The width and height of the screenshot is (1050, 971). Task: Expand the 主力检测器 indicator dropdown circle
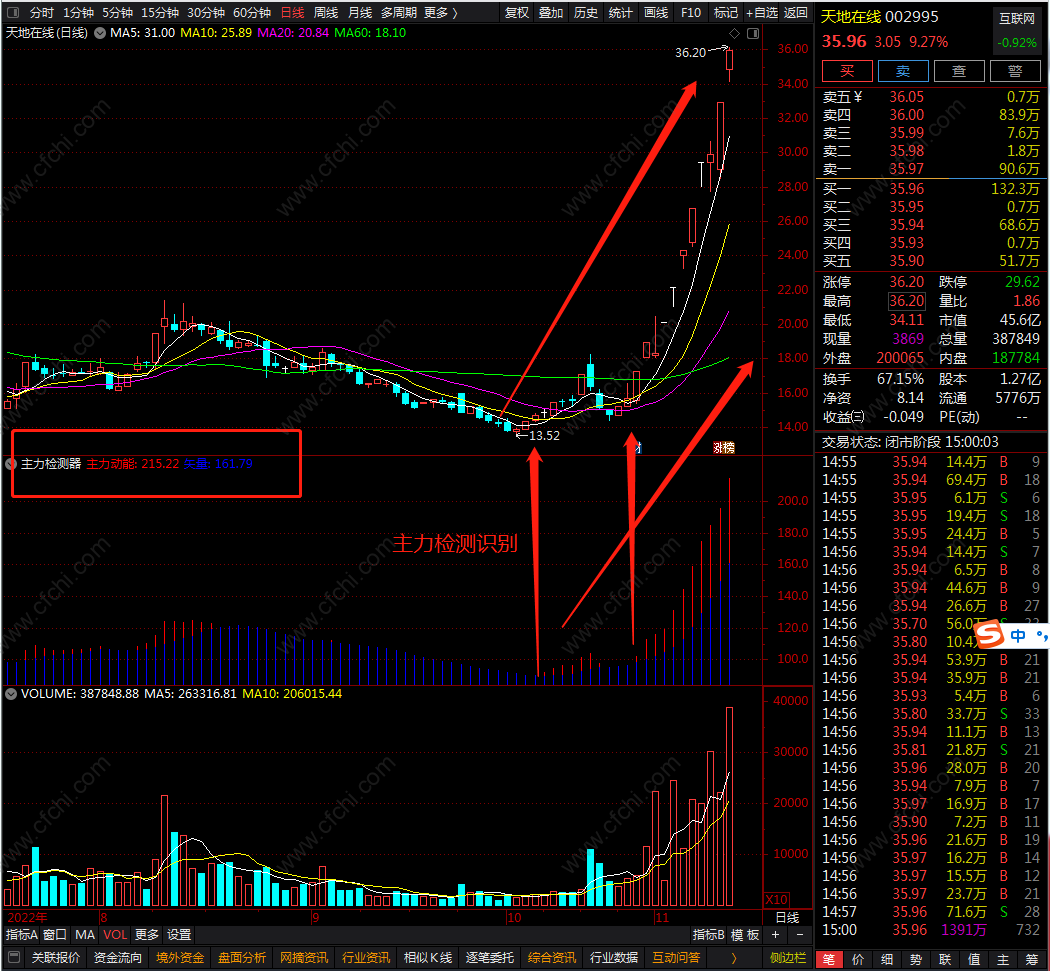(11, 463)
